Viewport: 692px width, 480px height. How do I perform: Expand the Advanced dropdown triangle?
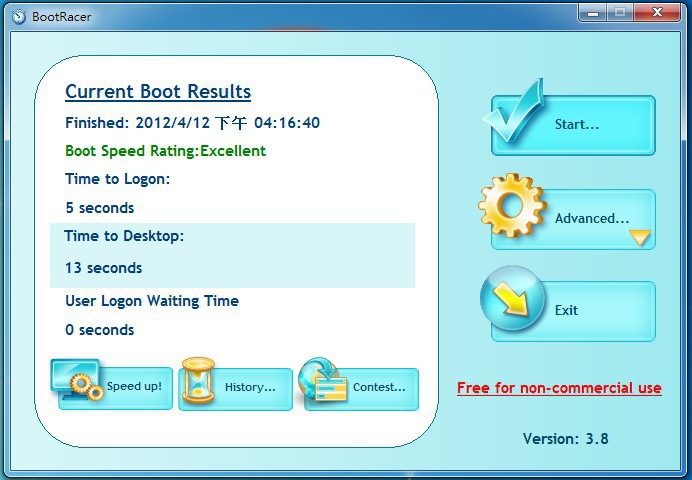639,237
